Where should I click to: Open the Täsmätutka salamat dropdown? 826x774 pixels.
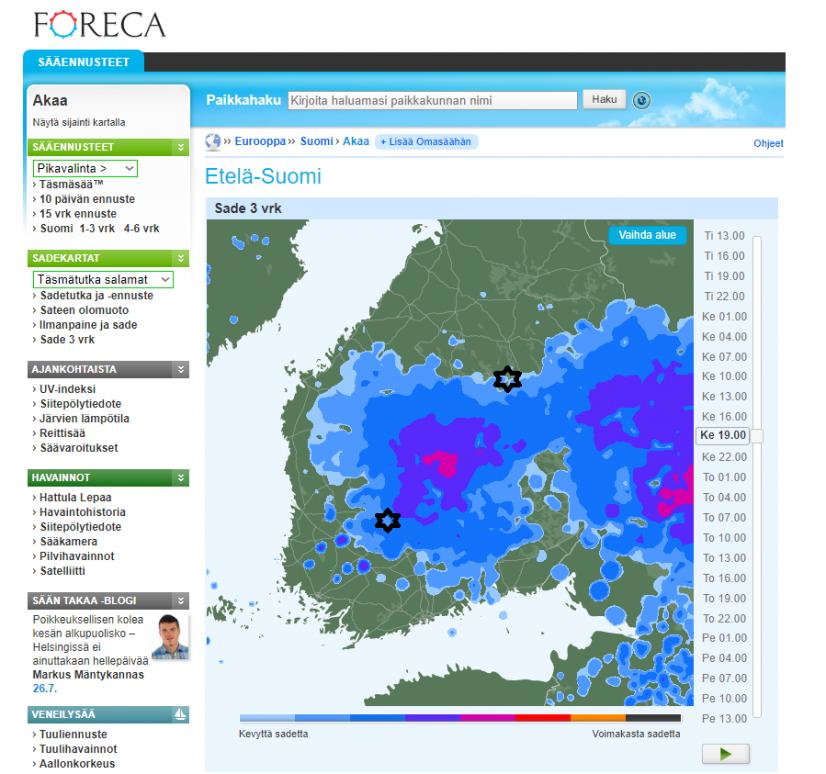pyautogui.click(x=103, y=280)
